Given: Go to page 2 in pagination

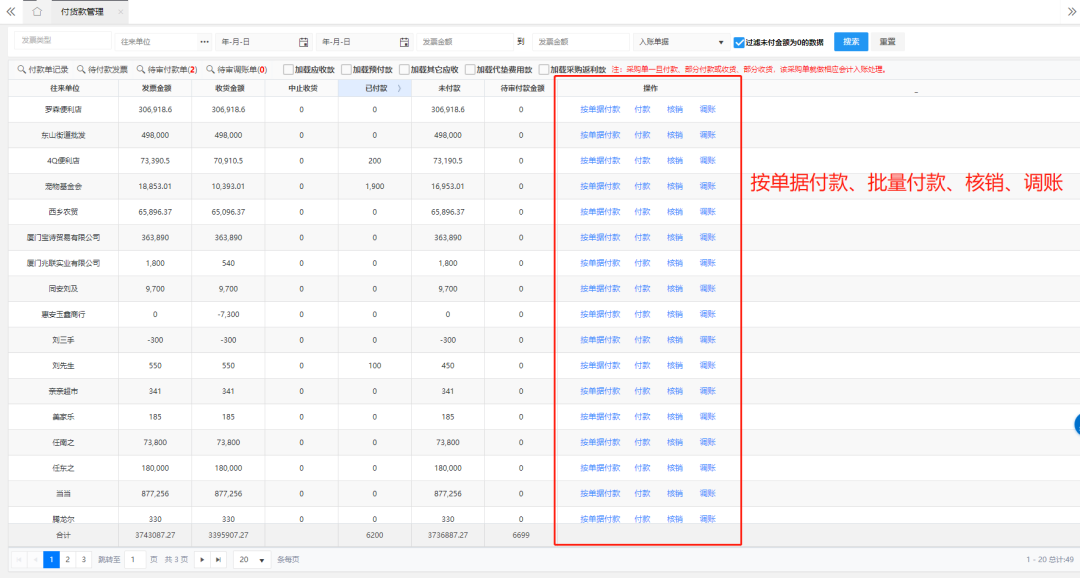Looking at the screenshot, I should coord(67,560).
